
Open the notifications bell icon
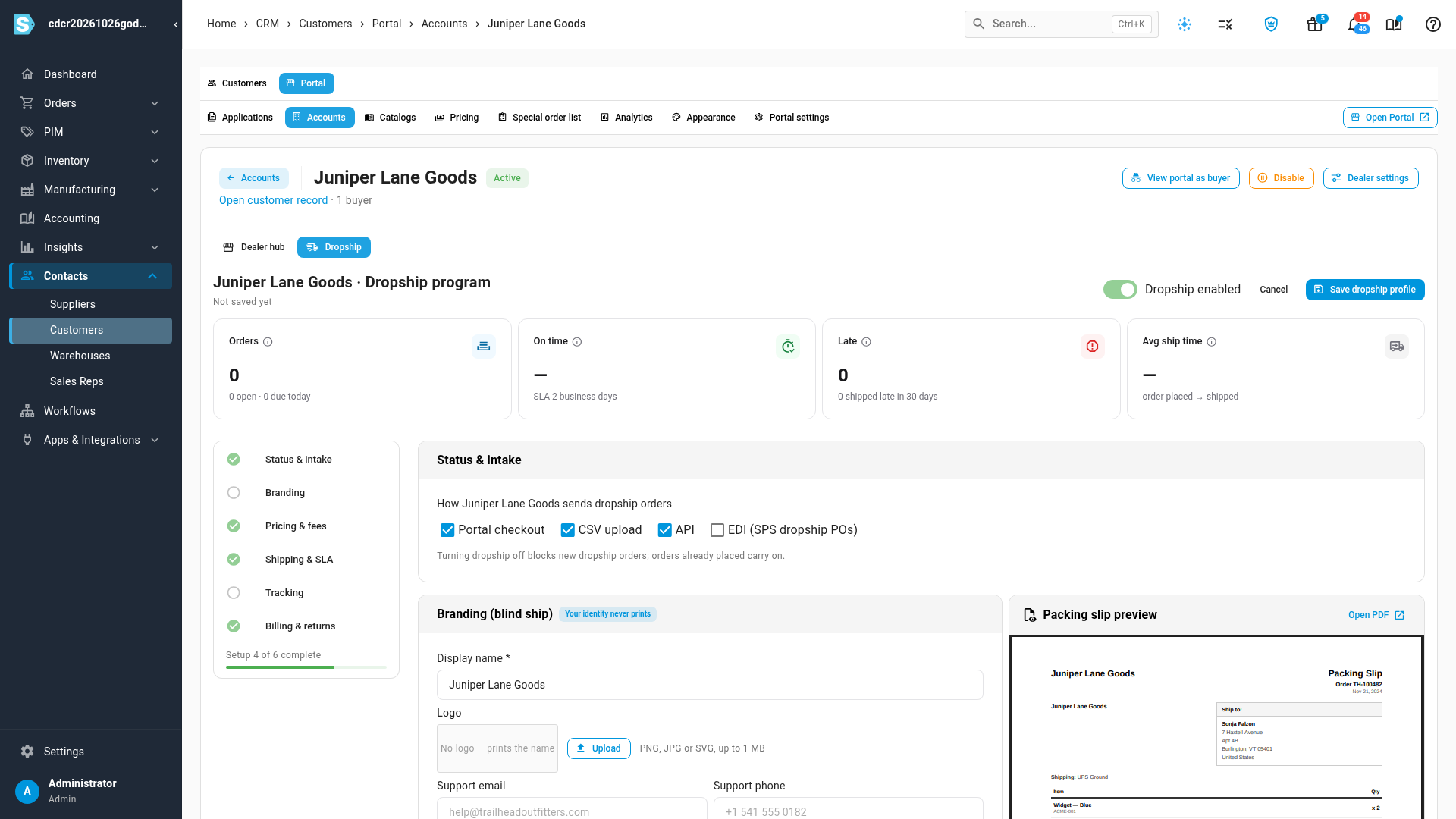pyautogui.click(x=1354, y=24)
